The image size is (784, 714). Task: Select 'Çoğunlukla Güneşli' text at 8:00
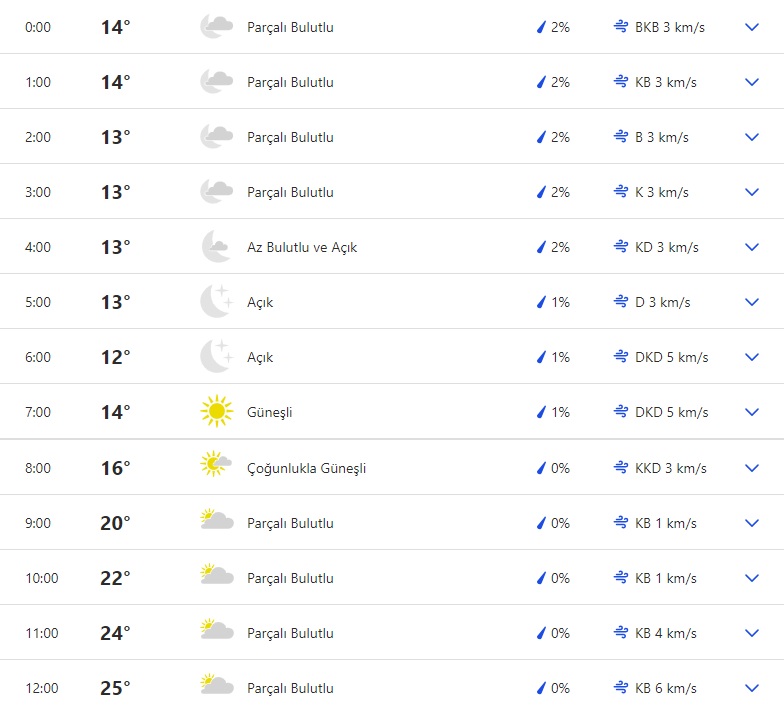click(x=306, y=468)
